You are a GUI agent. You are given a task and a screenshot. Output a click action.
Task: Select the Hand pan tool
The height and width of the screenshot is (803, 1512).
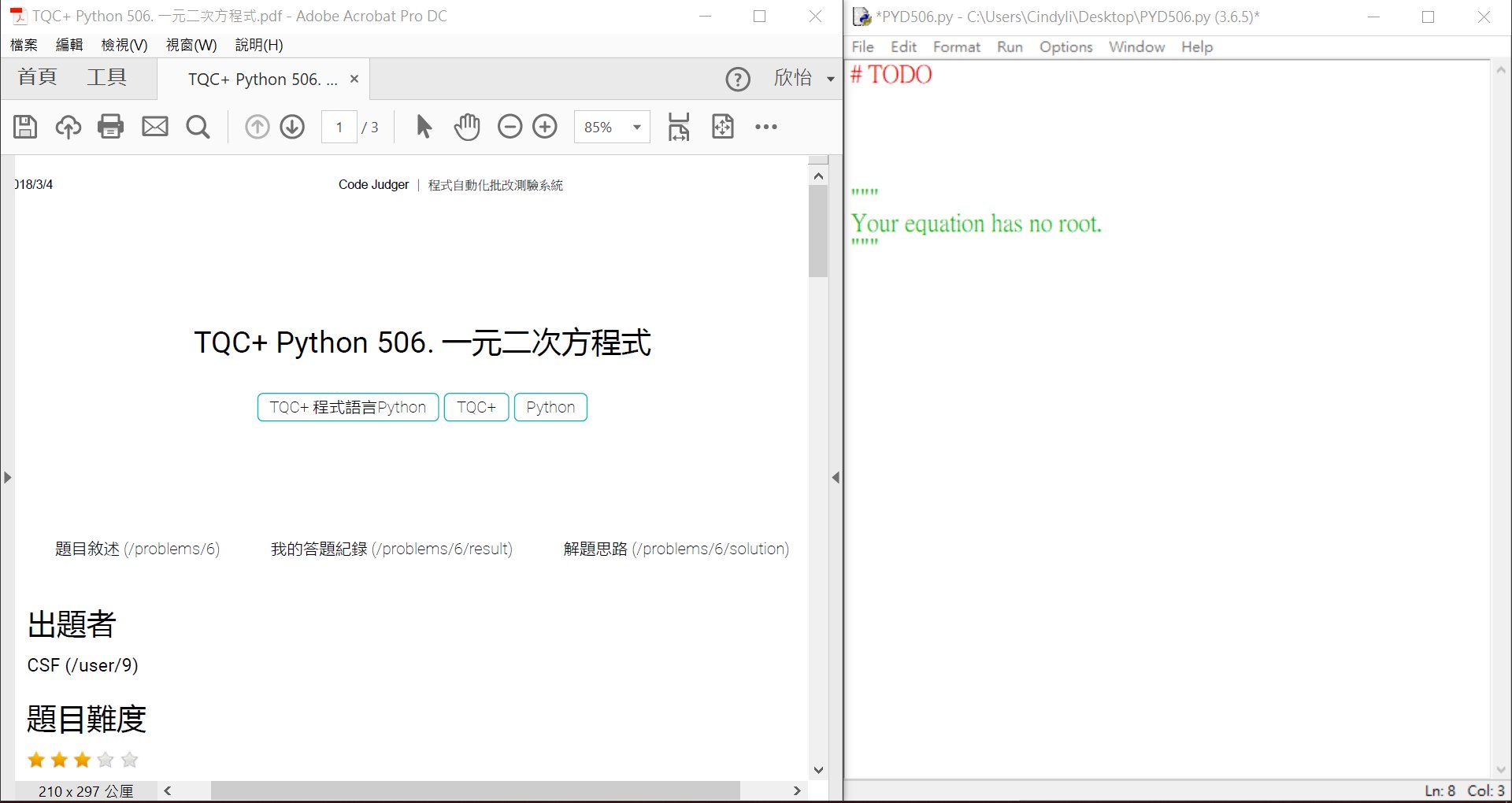pos(467,127)
